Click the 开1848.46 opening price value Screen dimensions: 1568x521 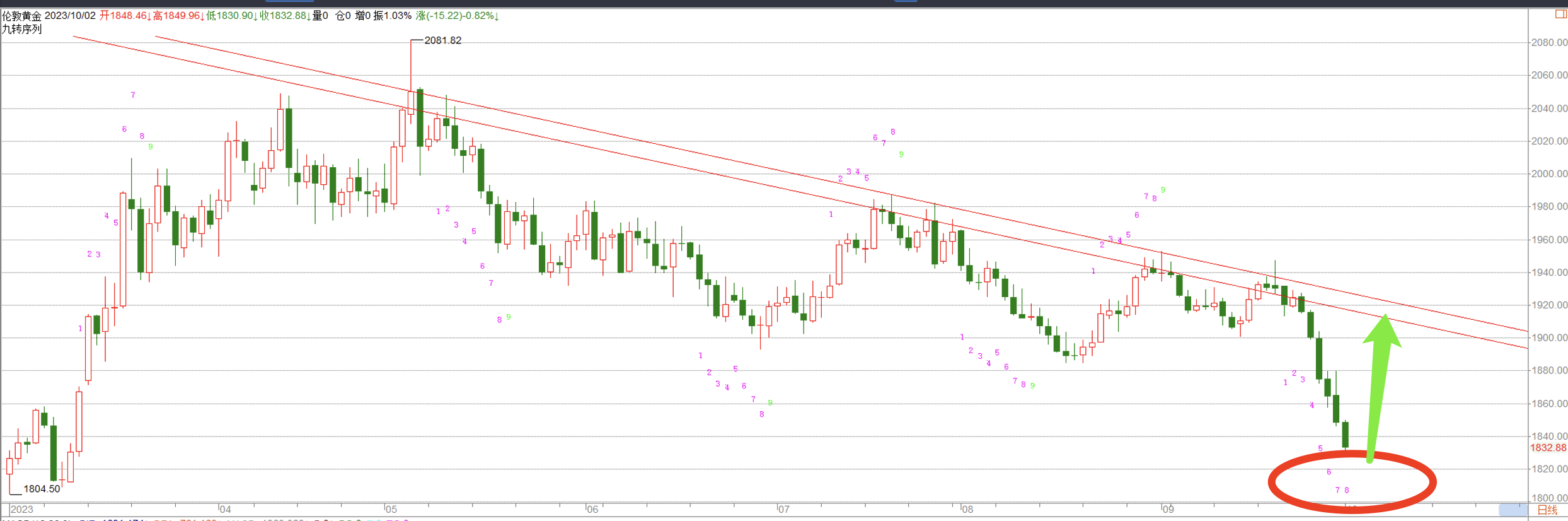tap(125, 16)
